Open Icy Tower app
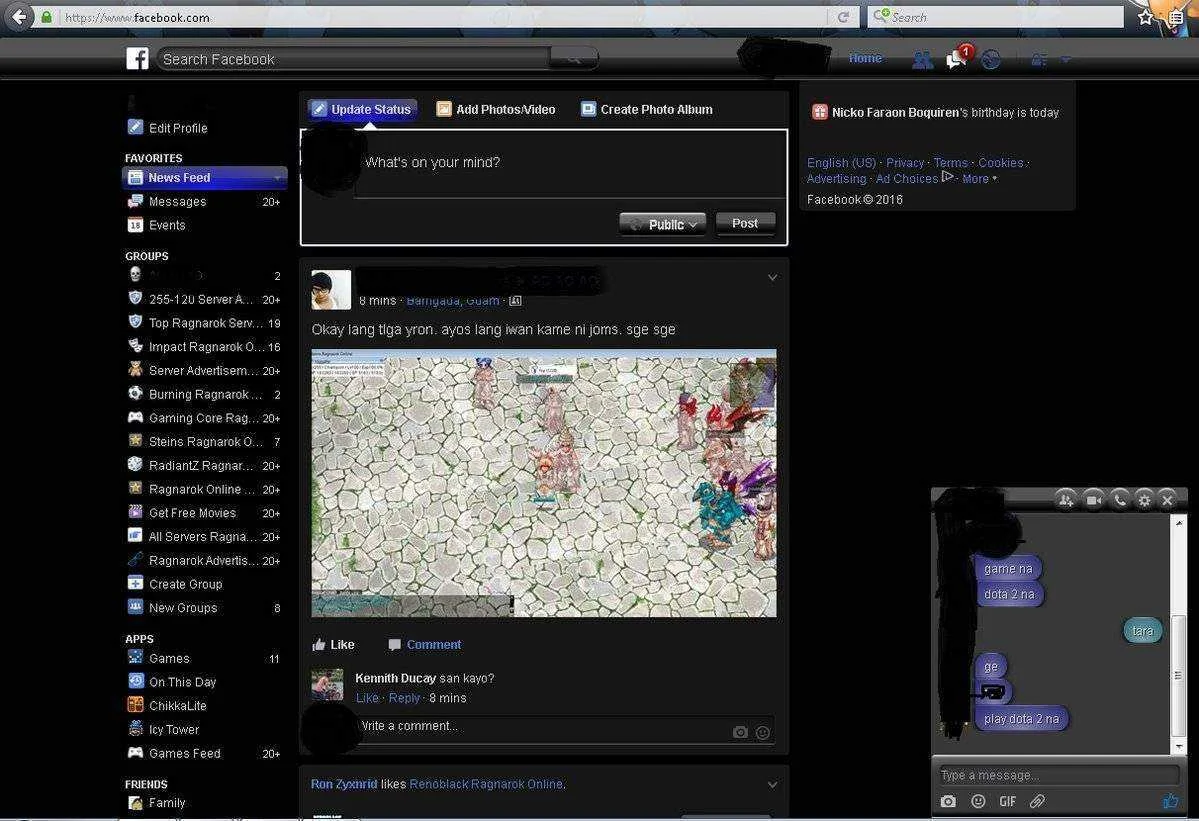This screenshot has height=821, width=1199. click(204, 729)
